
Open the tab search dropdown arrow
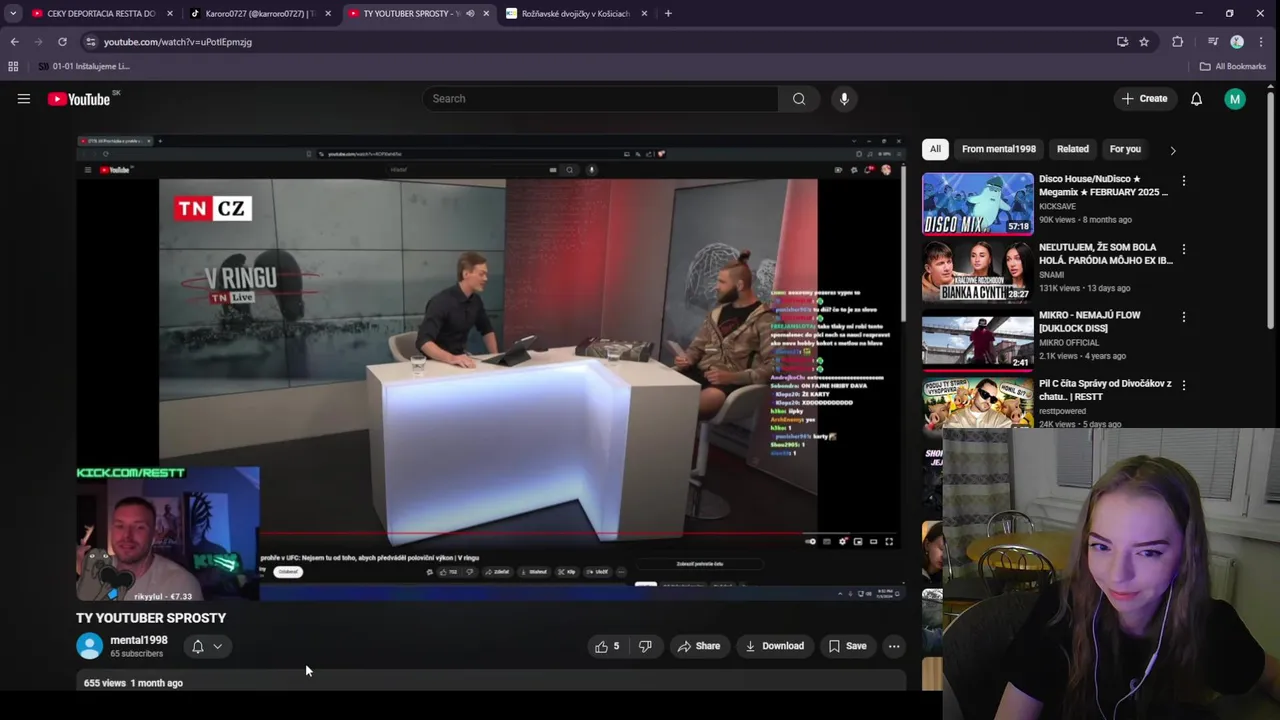[x=13, y=14]
